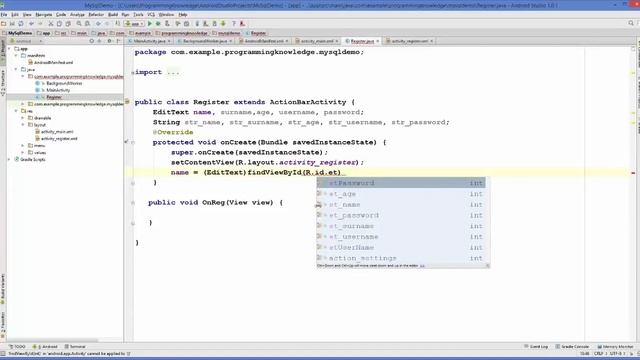Open activity_register.xml in layout folder
The height and width of the screenshot is (360, 640).
(x=59, y=139)
